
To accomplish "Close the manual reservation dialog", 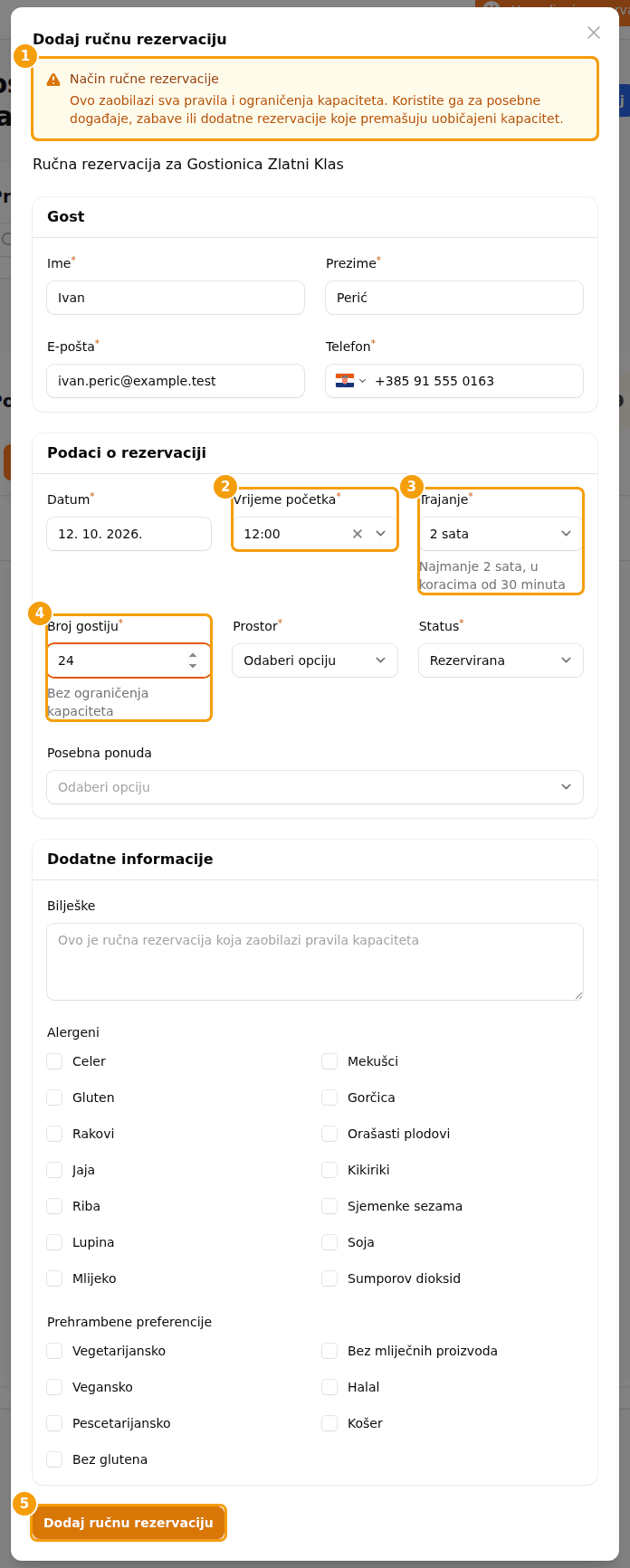I will point(594,33).
